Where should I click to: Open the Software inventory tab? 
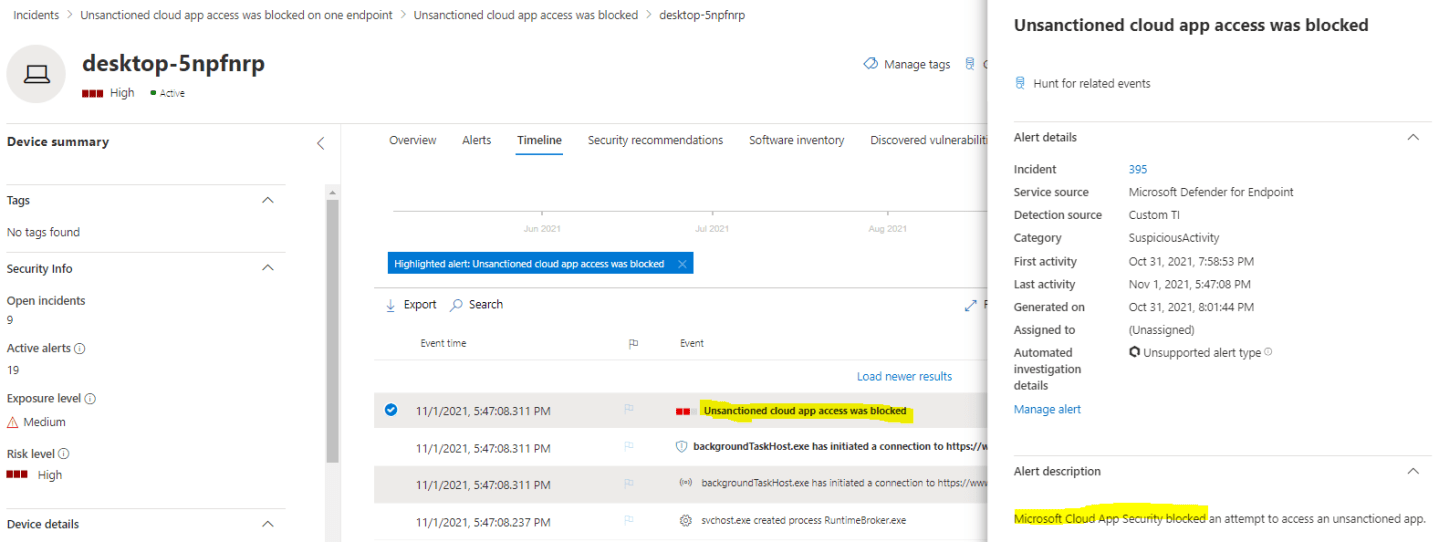point(796,140)
